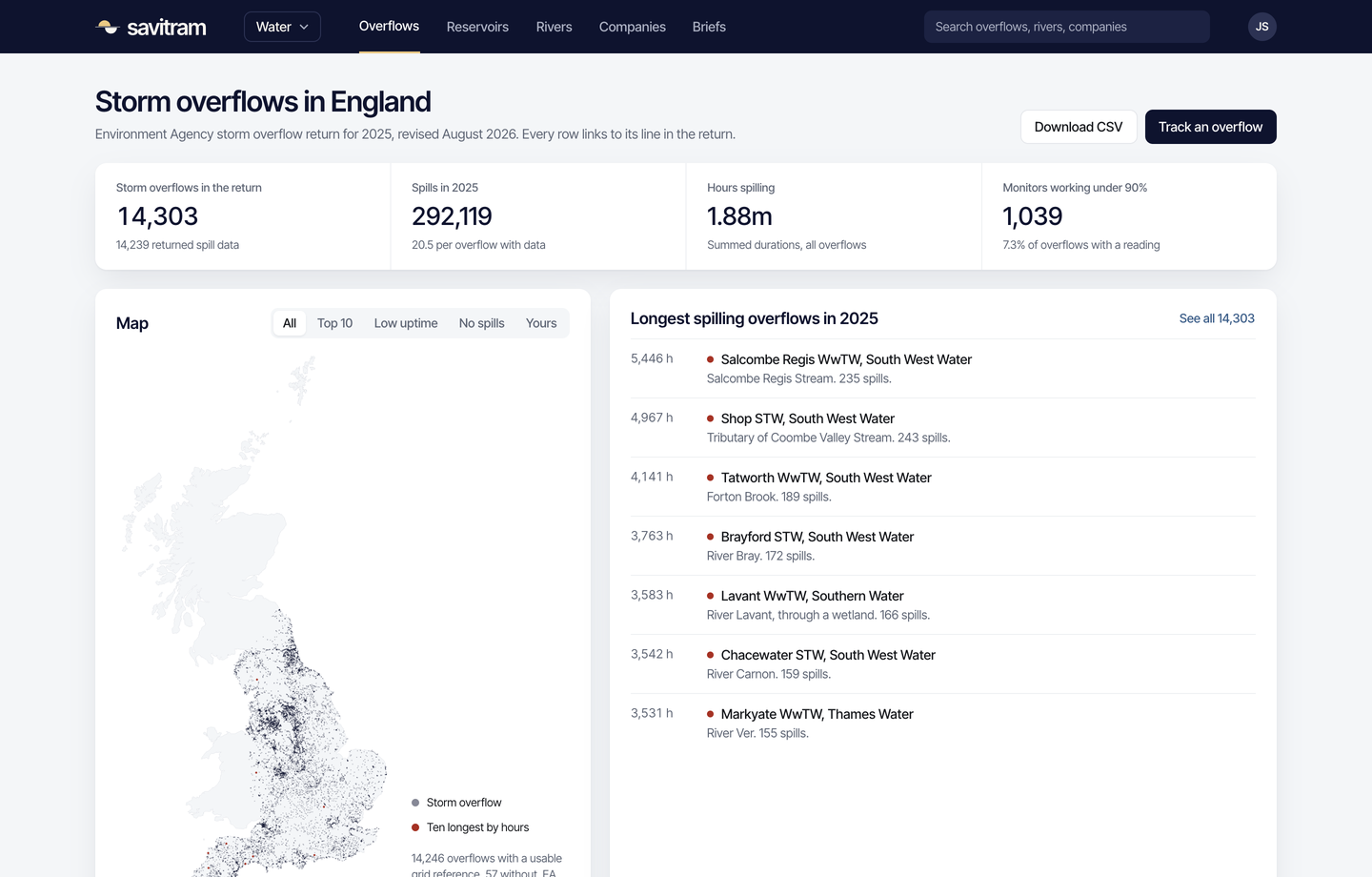Select the All map filter
1372x877 pixels.
[x=290, y=323]
